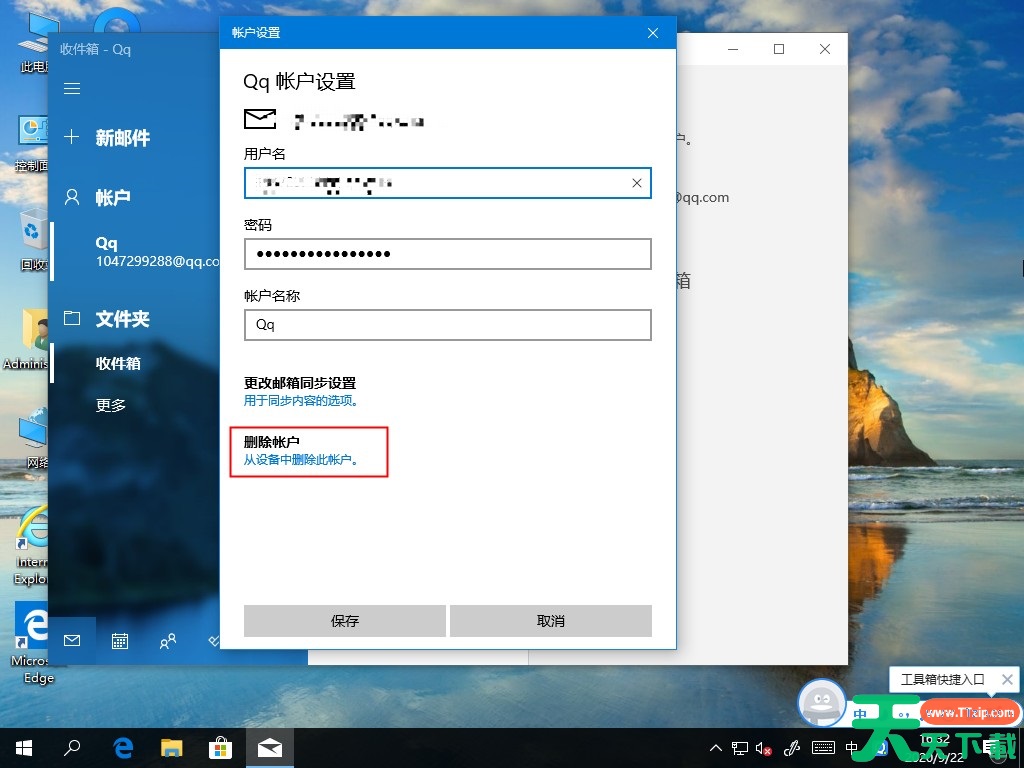This screenshot has height=768, width=1024.
Task: Clear the 用户名 field using the X icon
Action: coord(636,183)
